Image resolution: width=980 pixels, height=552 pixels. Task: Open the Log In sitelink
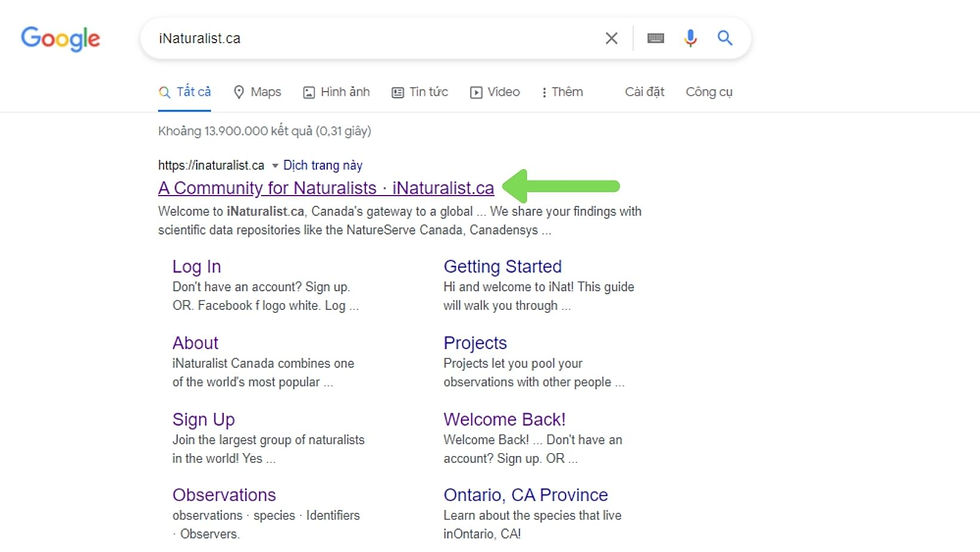click(x=197, y=267)
